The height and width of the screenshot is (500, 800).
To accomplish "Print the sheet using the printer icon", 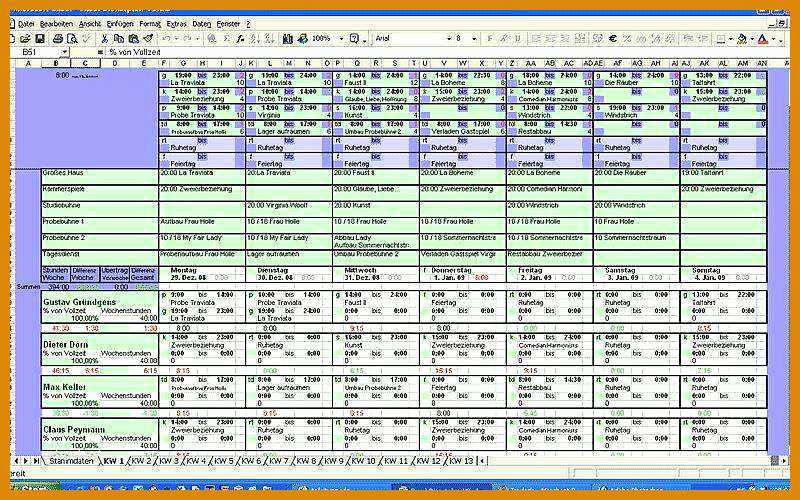I will [58, 39].
